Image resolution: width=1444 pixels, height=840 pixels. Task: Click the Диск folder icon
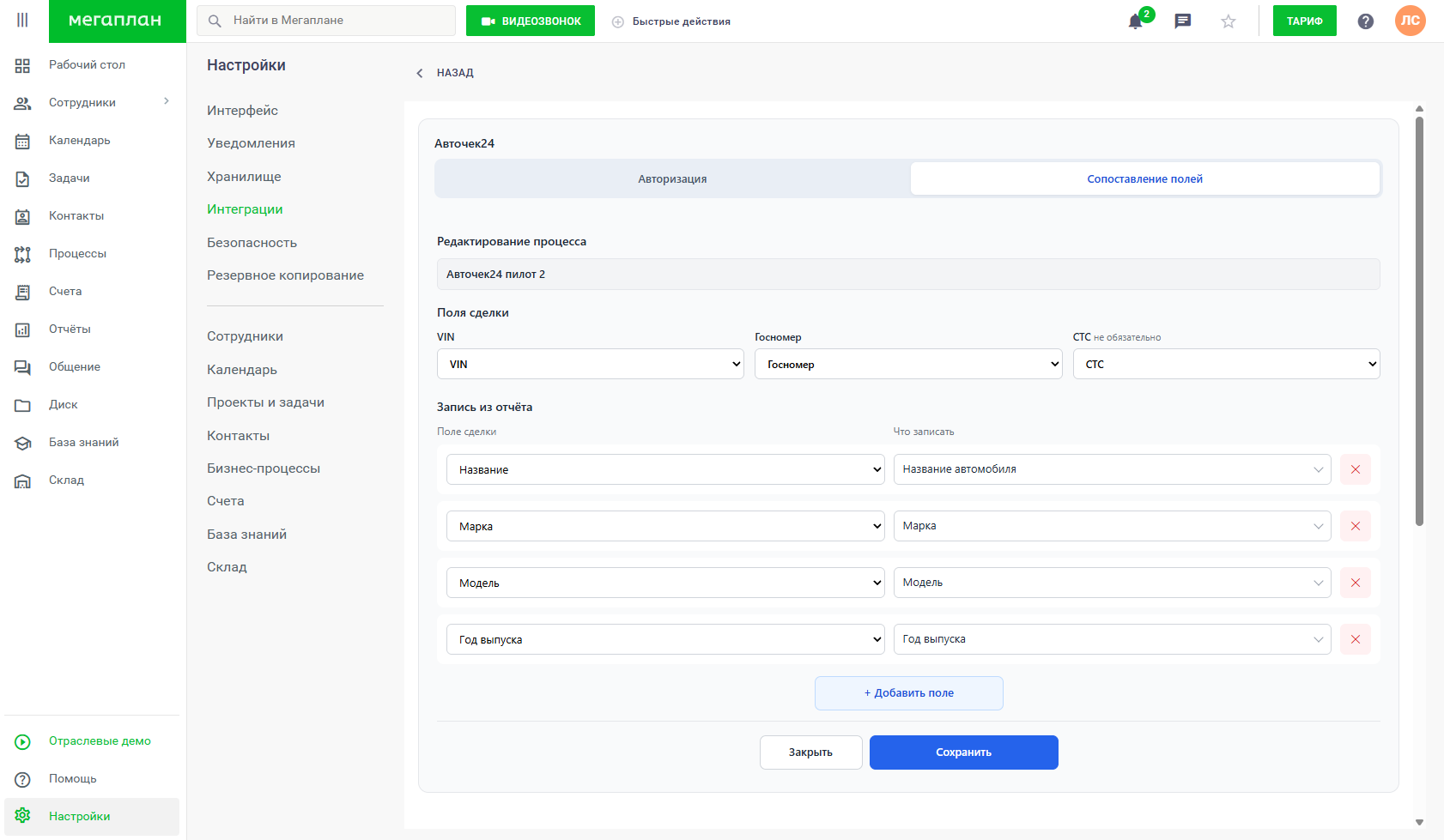point(22,405)
